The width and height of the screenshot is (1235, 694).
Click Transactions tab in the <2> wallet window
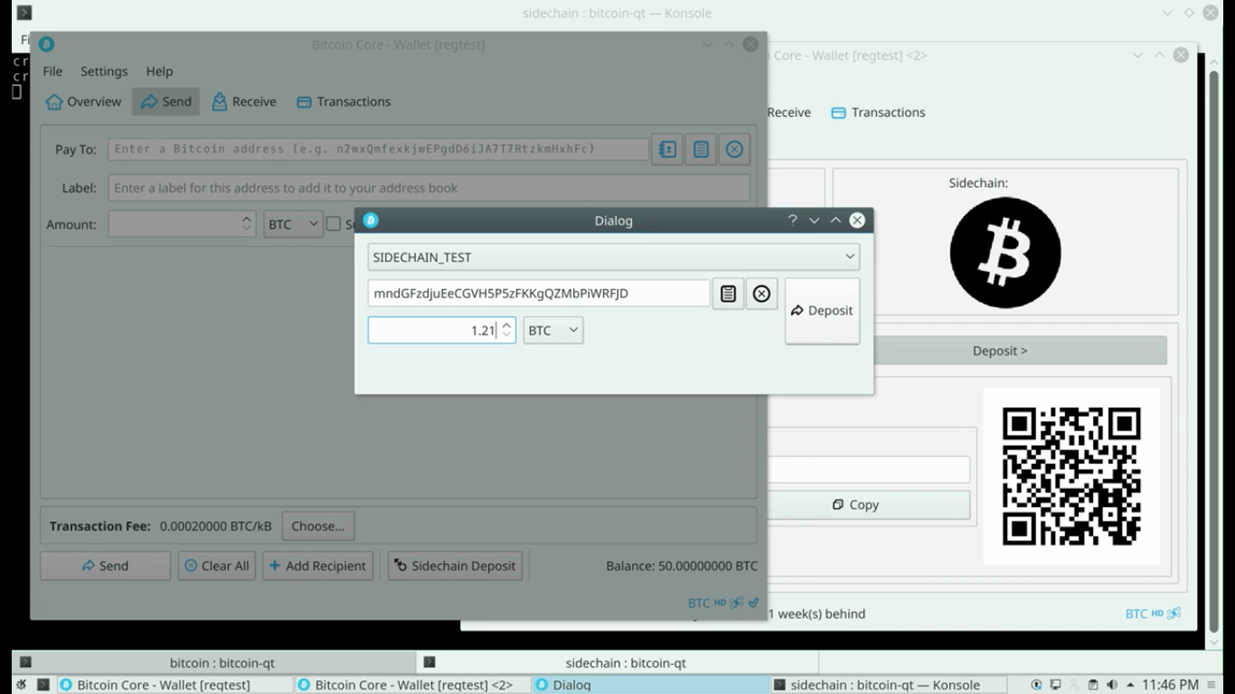click(878, 112)
